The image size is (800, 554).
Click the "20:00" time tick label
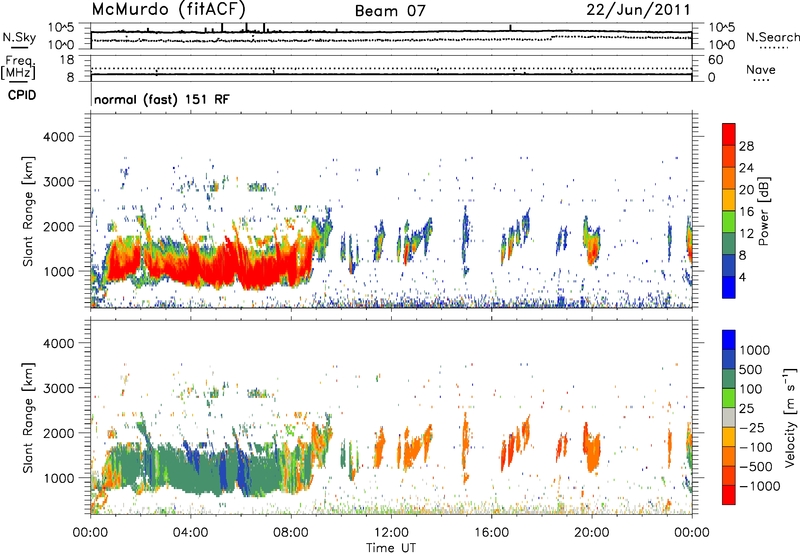click(x=592, y=533)
